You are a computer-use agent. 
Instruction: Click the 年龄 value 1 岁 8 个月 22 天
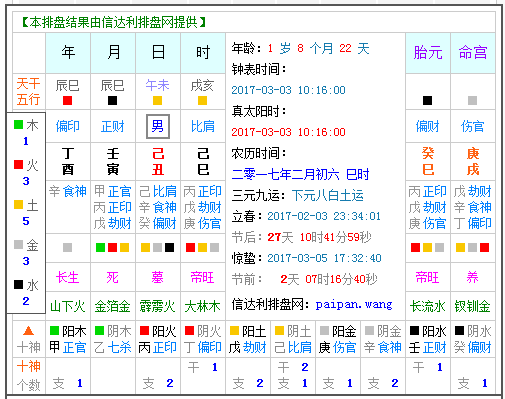[318, 49]
